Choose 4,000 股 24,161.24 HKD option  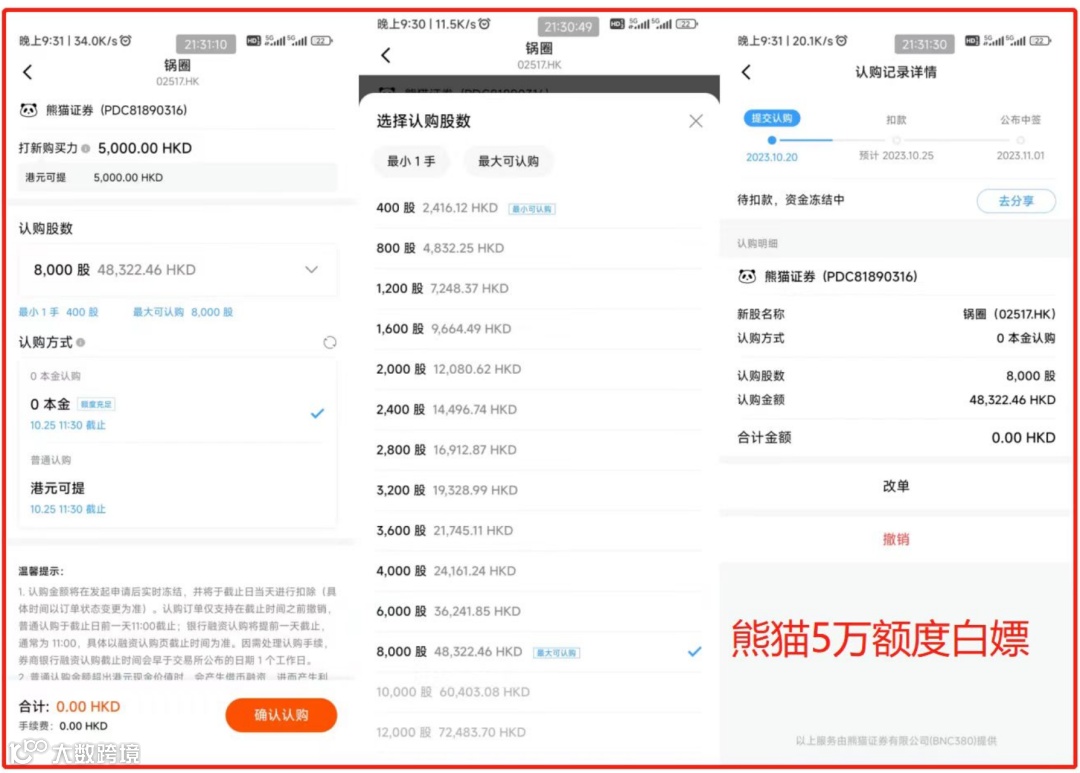click(x=539, y=571)
